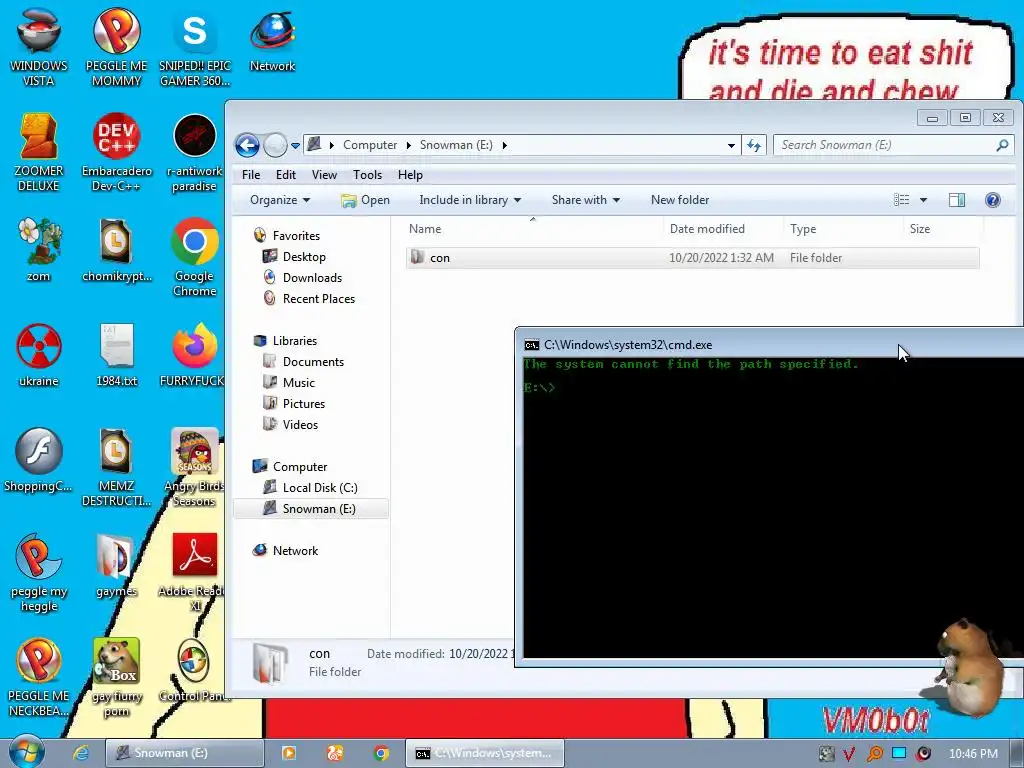Click the zom desktop icon
The width and height of the screenshot is (1024, 768).
[x=39, y=250]
